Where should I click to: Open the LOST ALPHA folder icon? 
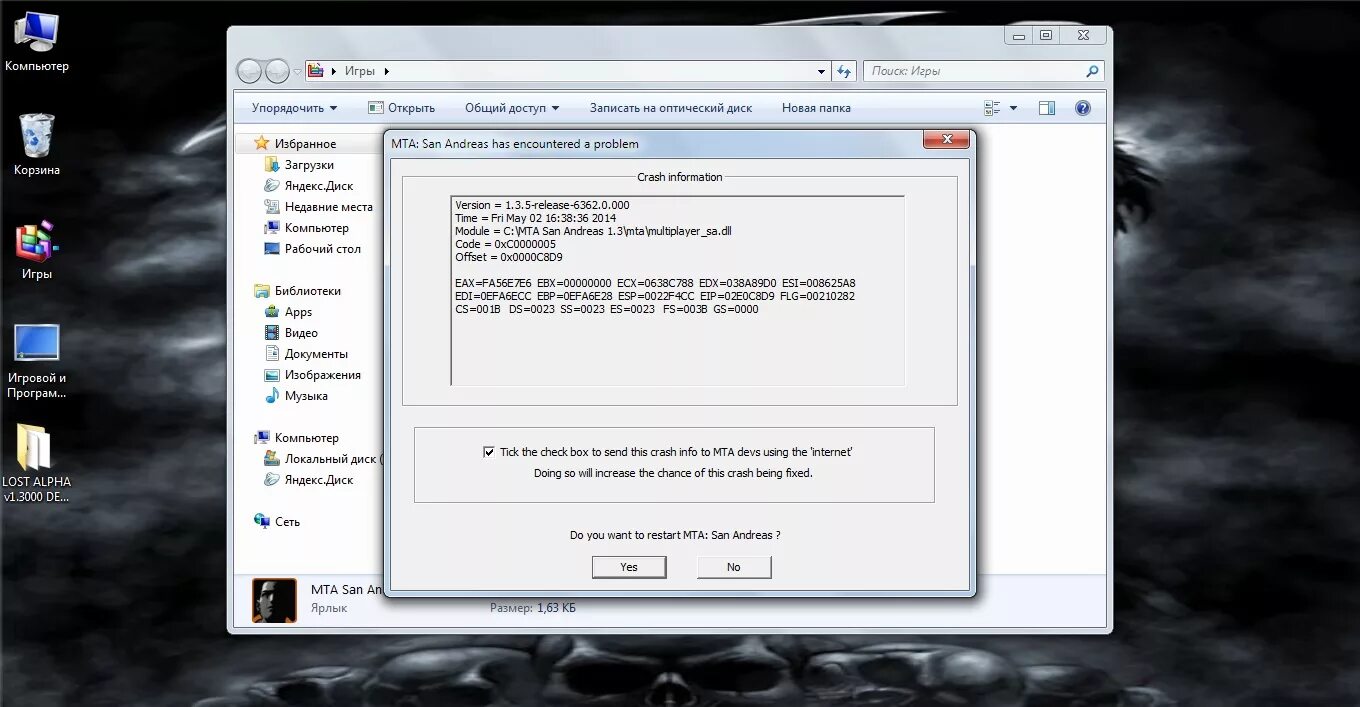click(x=36, y=463)
